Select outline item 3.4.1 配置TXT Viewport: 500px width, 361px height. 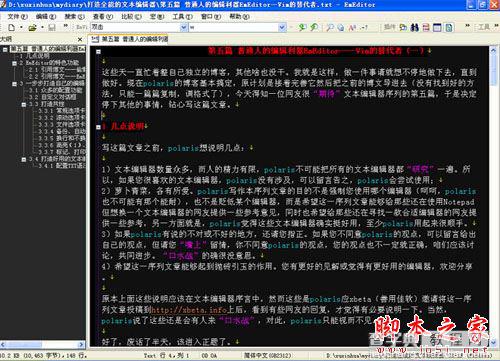point(62,166)
